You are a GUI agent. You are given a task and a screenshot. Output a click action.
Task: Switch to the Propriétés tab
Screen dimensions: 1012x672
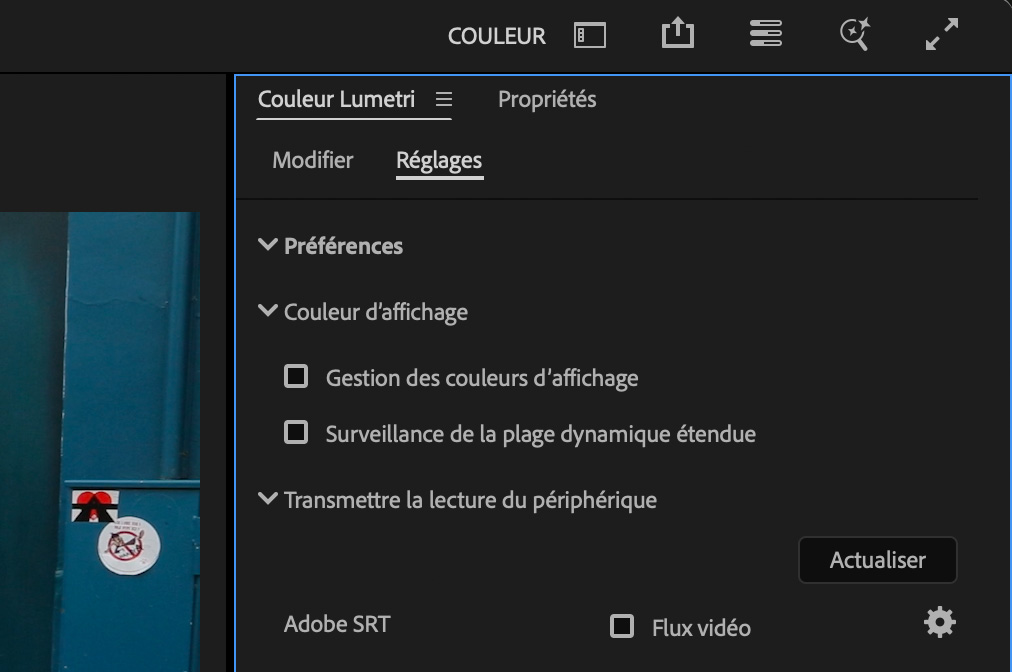pyautogui.click(x=547, y=100)
